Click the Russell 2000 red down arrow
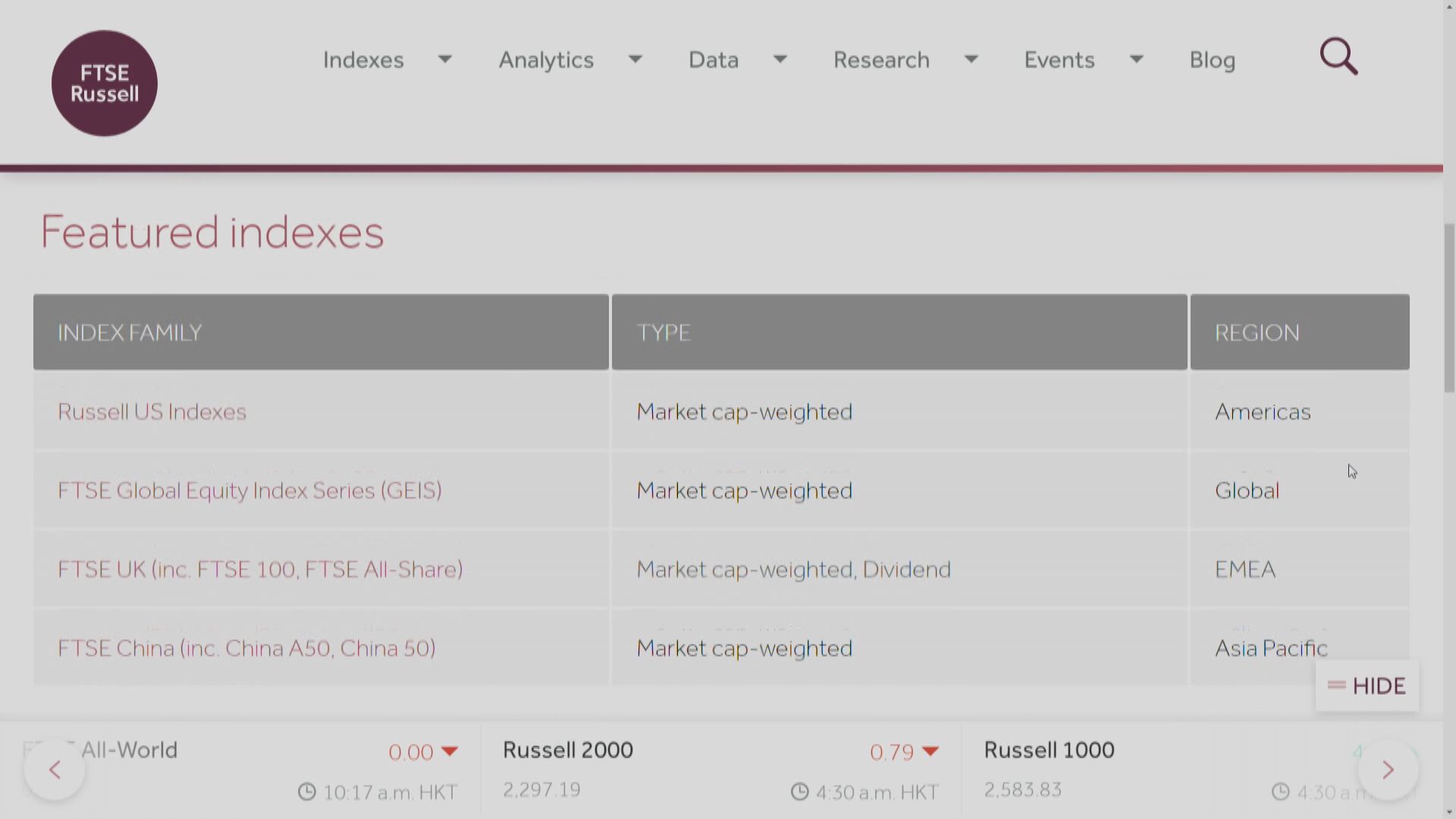Viewport: 1456px width, 819px height. pos(930,752)
